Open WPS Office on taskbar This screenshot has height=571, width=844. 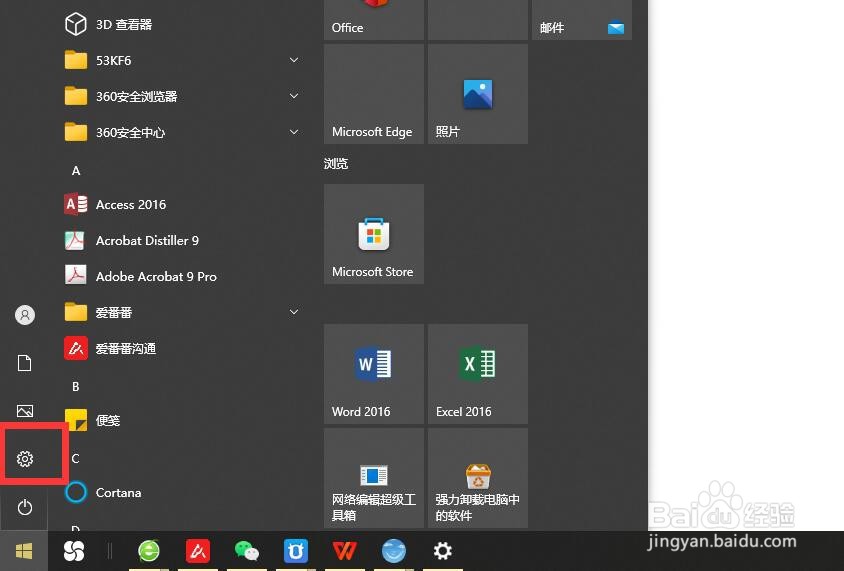(x=344, y=551)
